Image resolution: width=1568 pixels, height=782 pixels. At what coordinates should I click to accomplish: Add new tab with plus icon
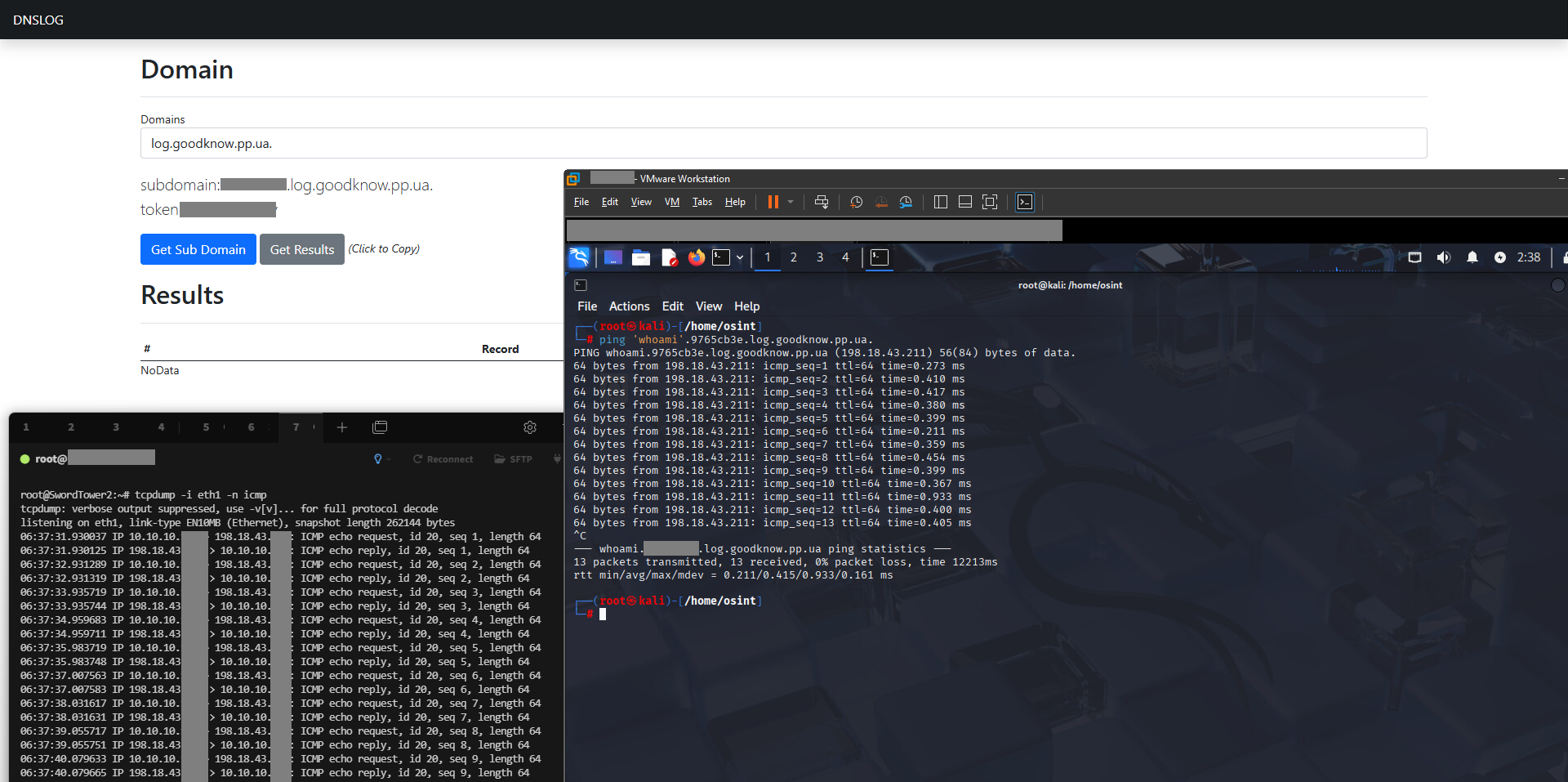342,427
